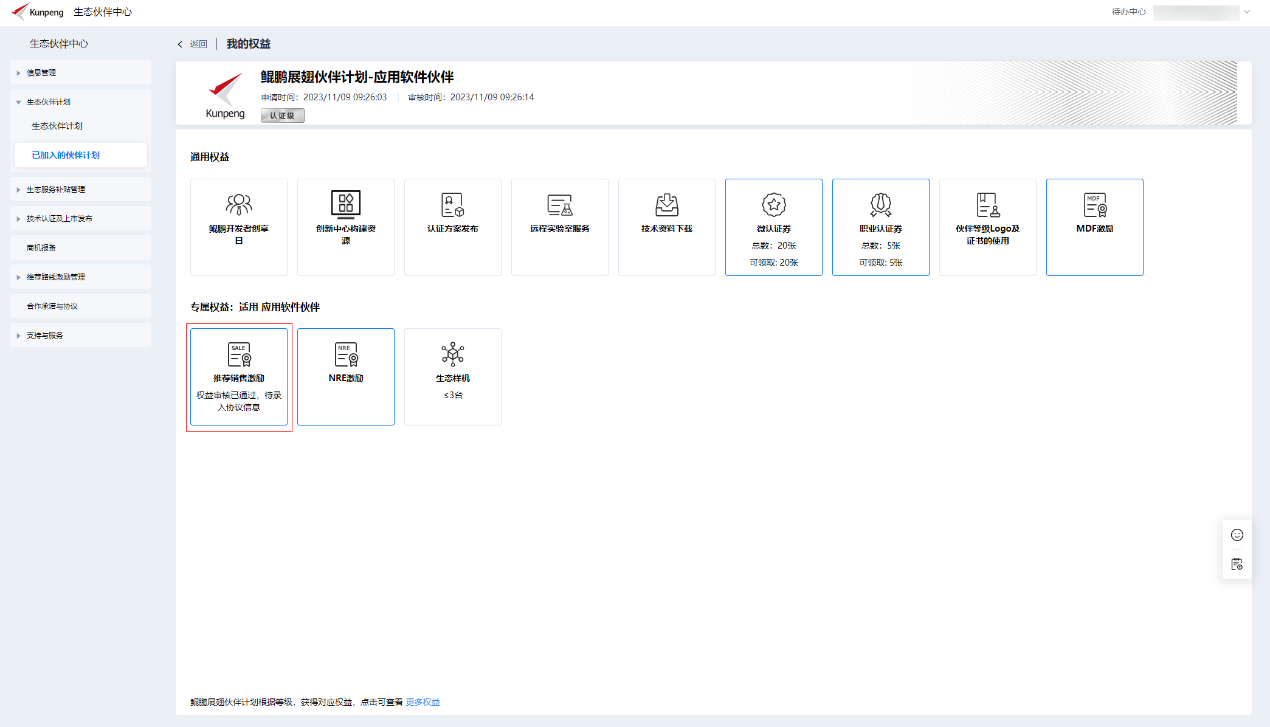Click the 技术资料下载 download icon

pyautogui.click(x=667, y=204)
